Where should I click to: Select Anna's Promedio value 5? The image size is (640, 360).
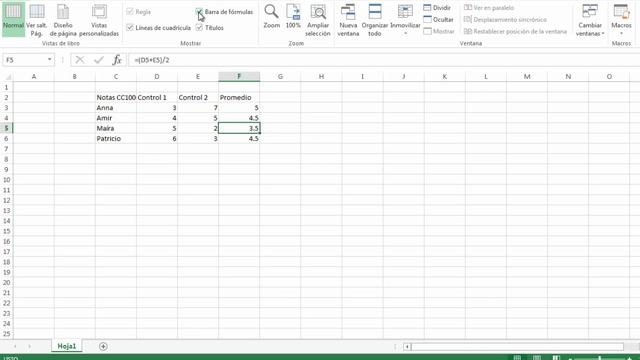pos(239,108)
